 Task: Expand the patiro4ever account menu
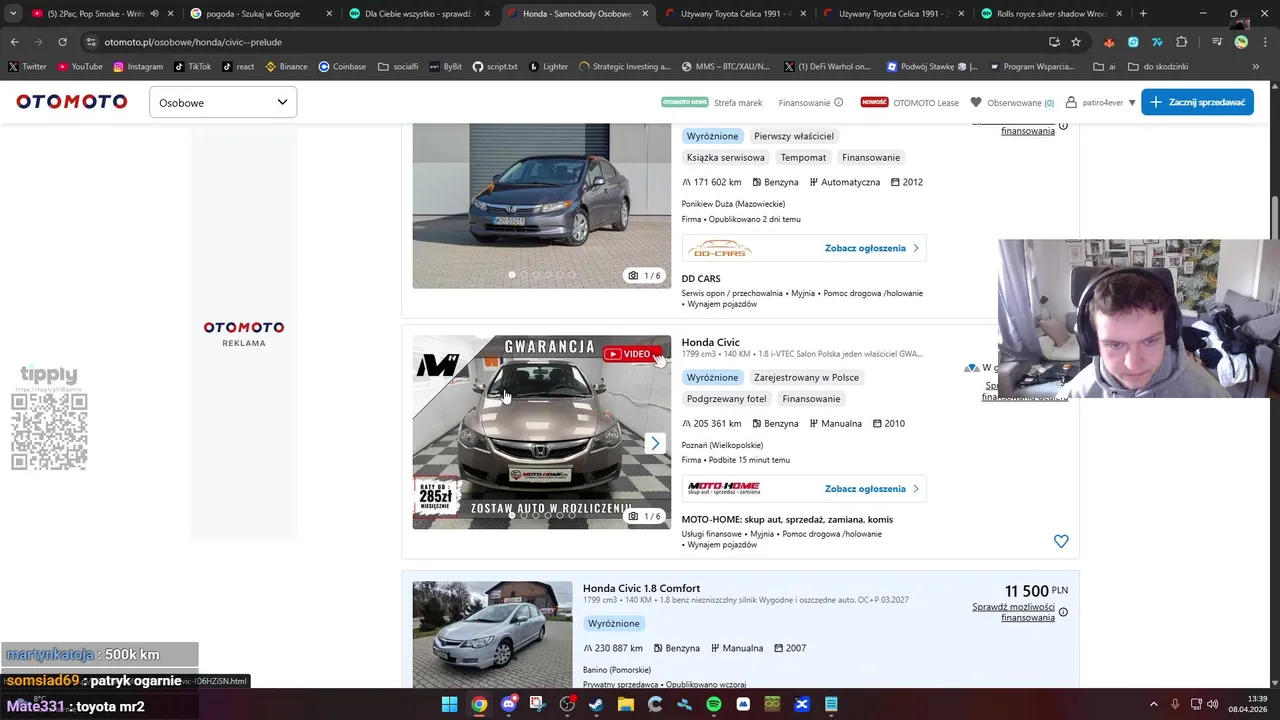click(1101, 102)
